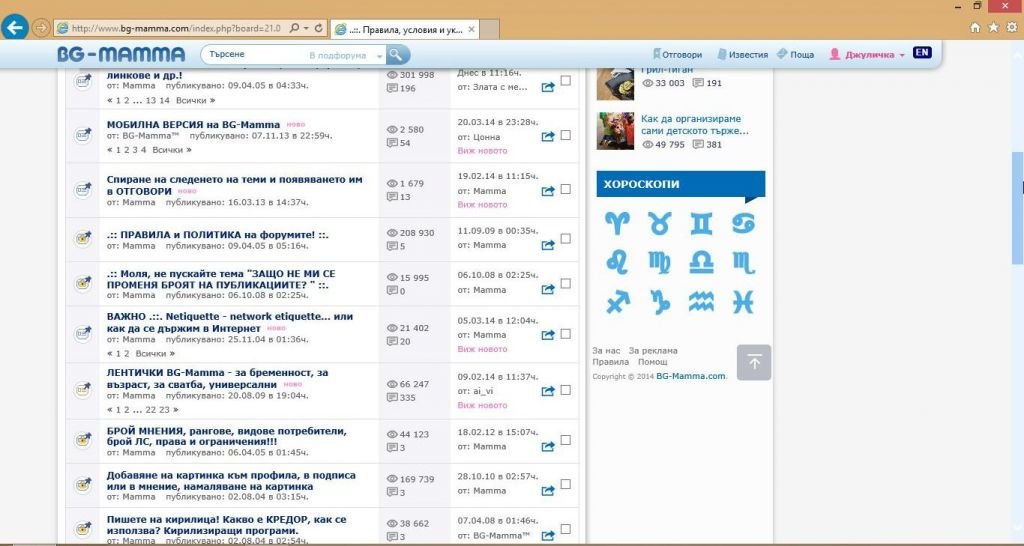The image size is (1024, 546).
Task: Go to last post of МОБИЛНА ВЕРСИЯ topic
Action: pyautogui.click(x=548, y=136)
